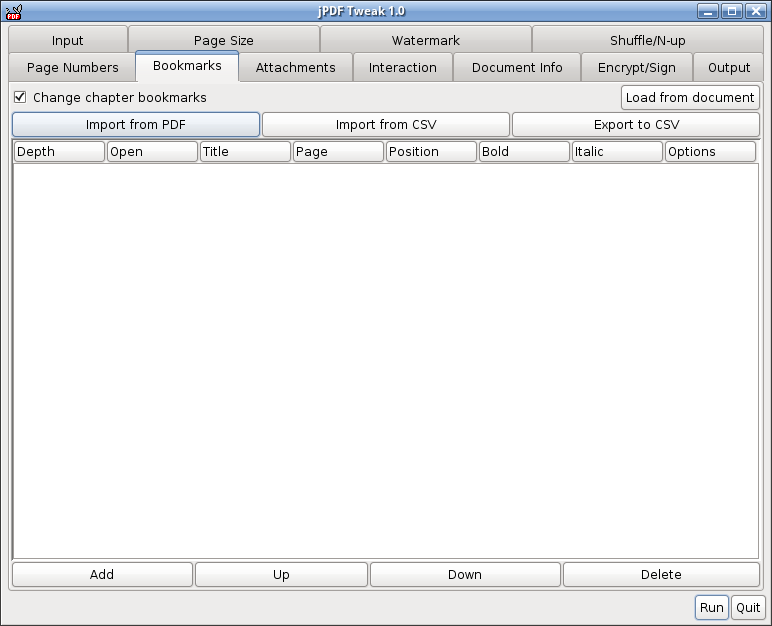Open the Interaction tab

[x=403, y=67]
